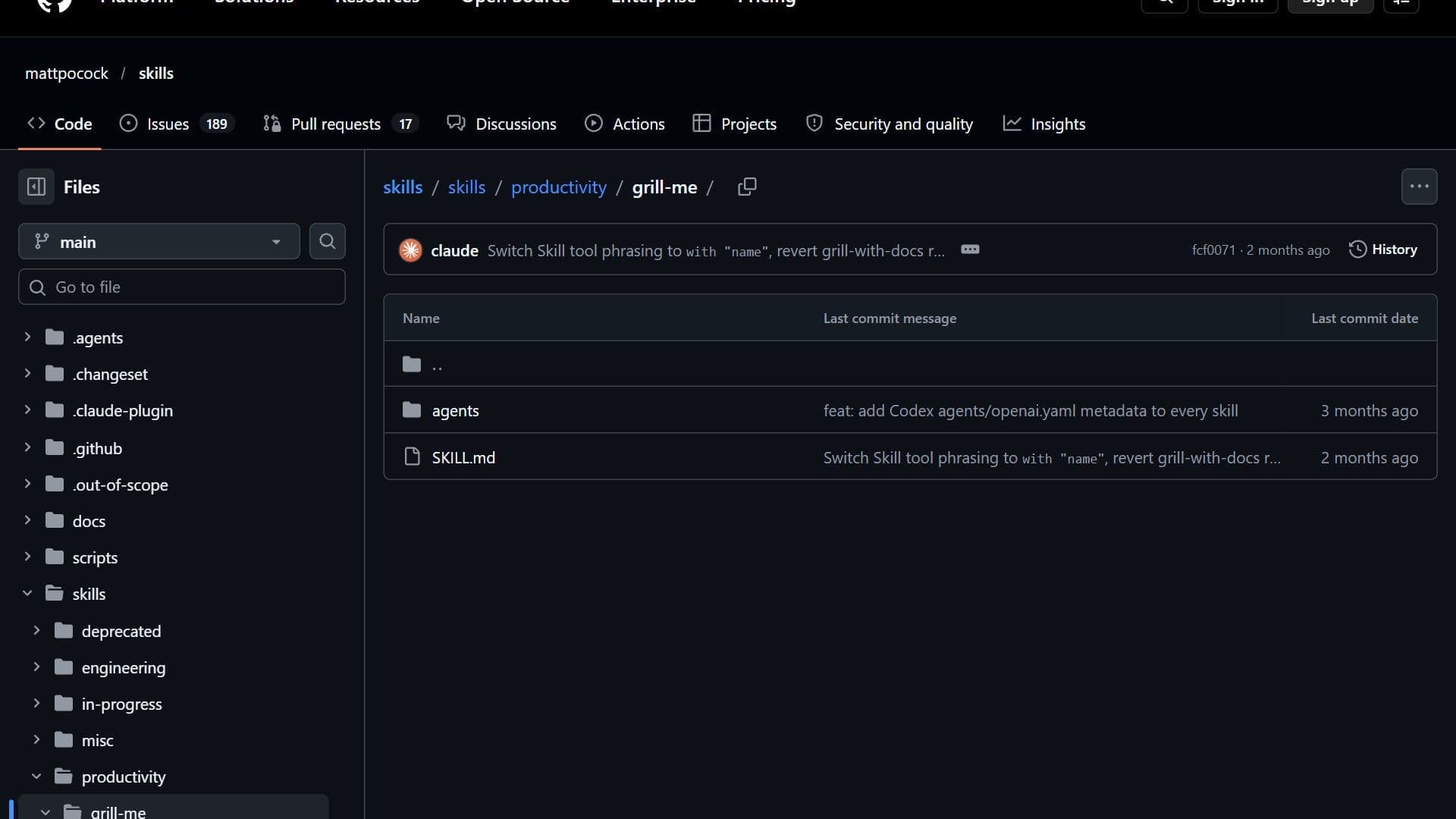Image resolution: width=1456 pixels, height=819 pixels.
Task: Expand the .out-of-scope folder
Action: [27, 484]
